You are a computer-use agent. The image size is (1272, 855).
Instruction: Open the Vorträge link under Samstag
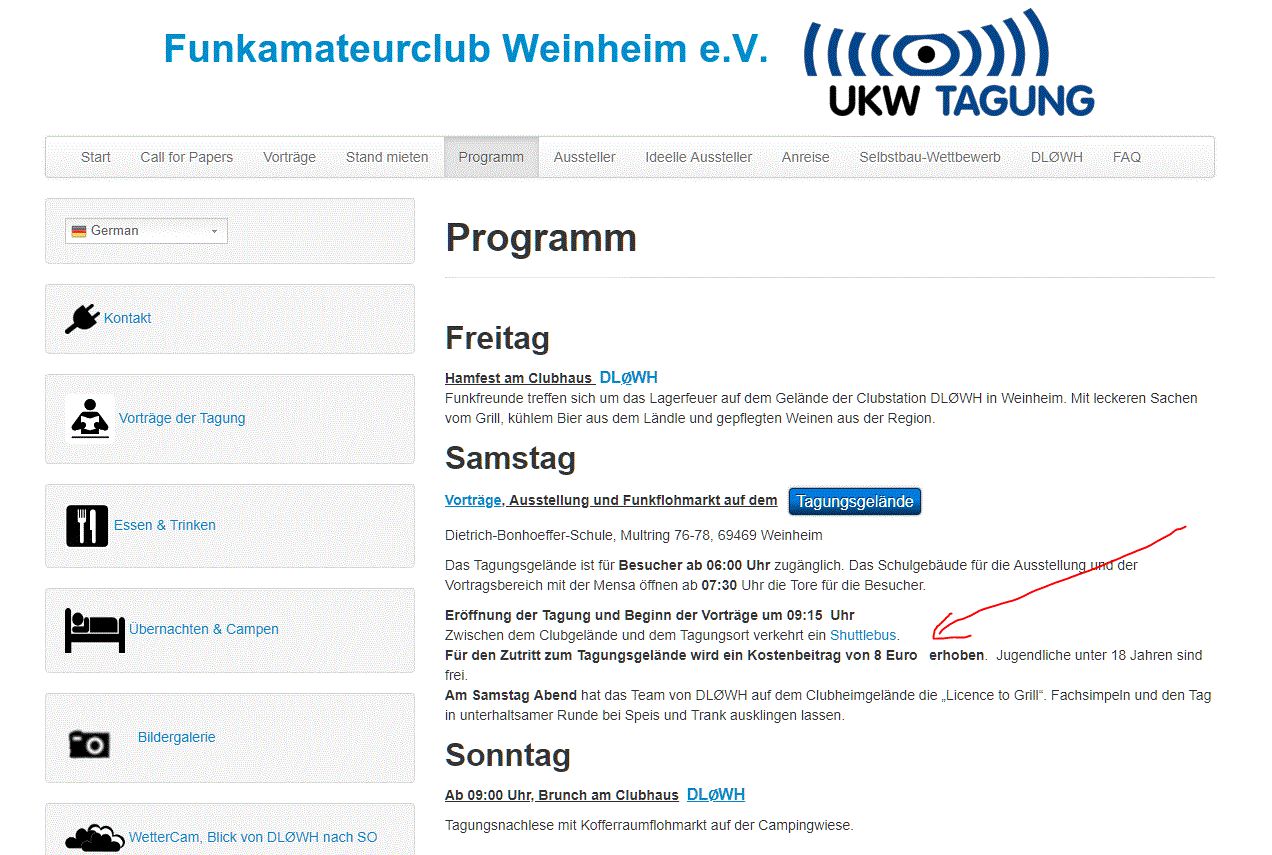point(474,500)
